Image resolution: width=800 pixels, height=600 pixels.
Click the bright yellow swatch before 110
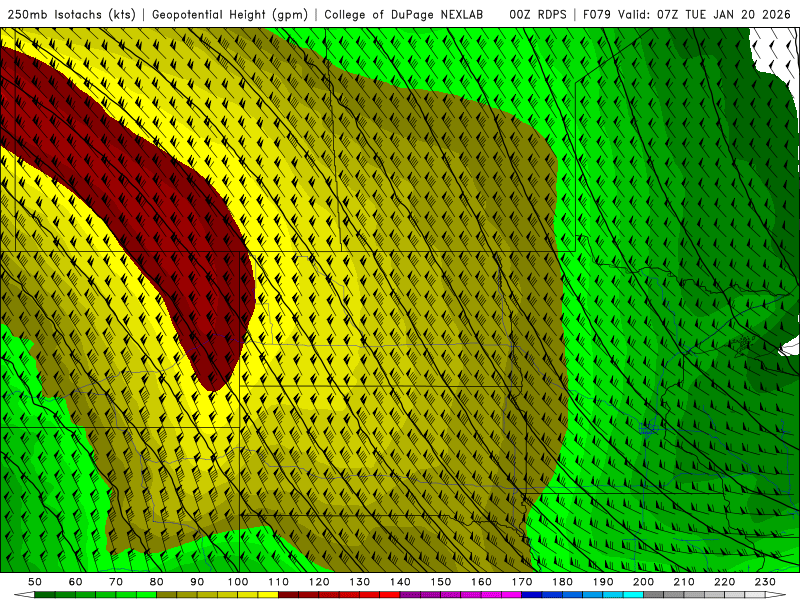point(268,595)
